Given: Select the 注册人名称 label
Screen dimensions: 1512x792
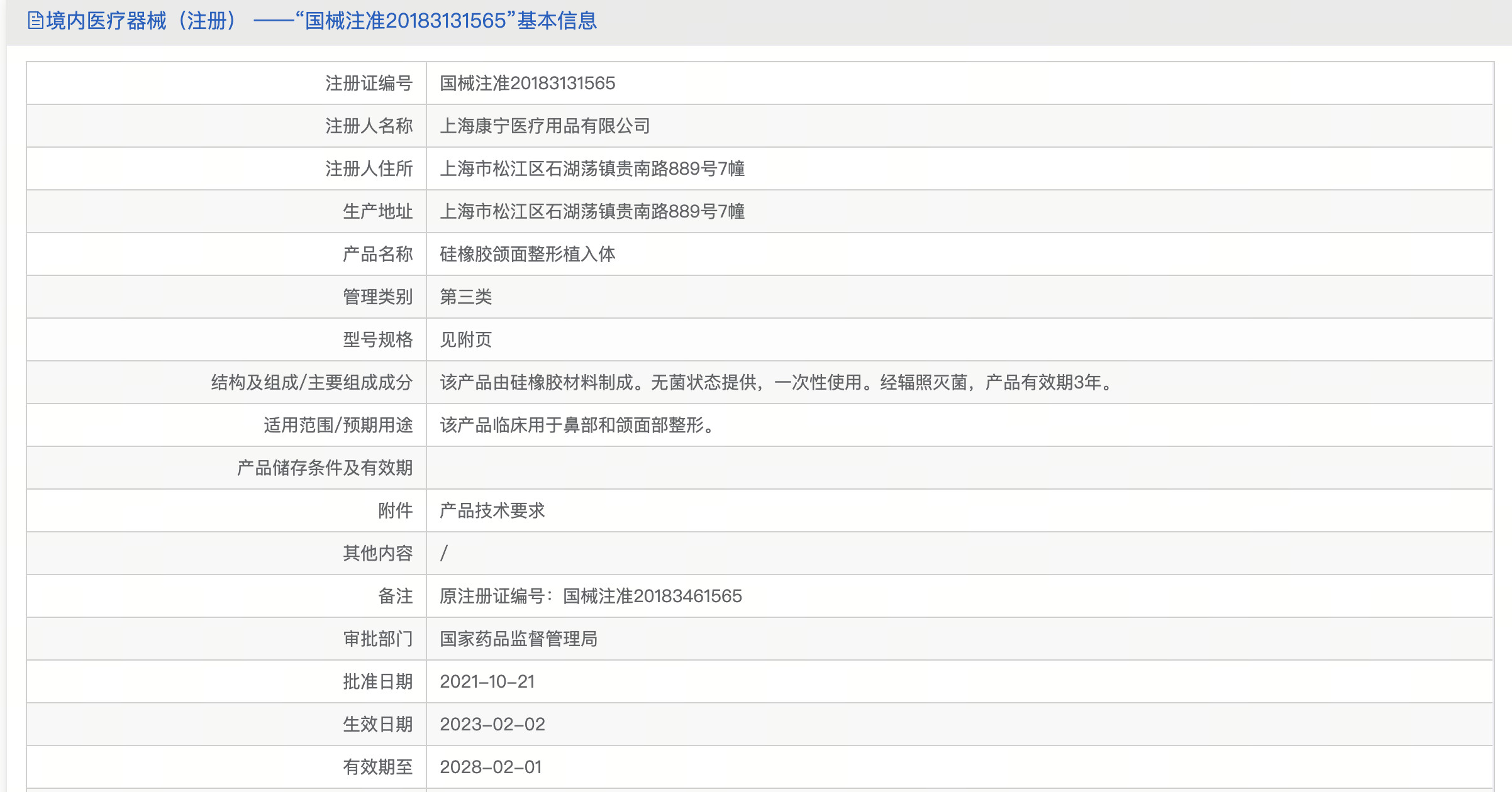Looking at the screenshot, I should click(369, 126).
